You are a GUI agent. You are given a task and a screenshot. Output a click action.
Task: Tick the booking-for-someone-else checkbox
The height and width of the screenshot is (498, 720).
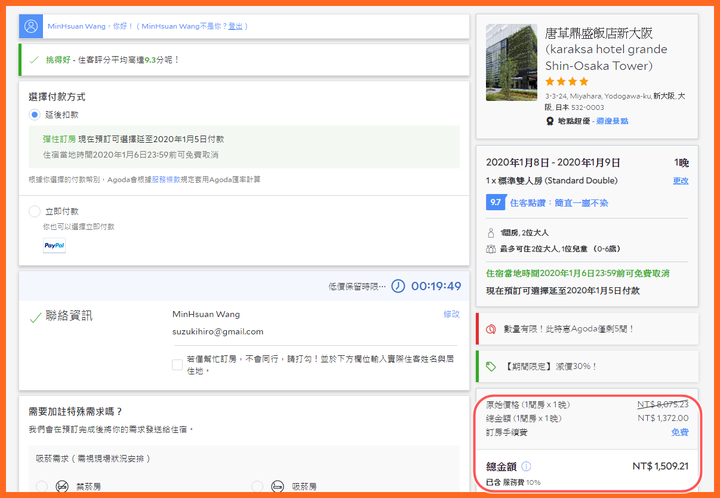[177, 364]
